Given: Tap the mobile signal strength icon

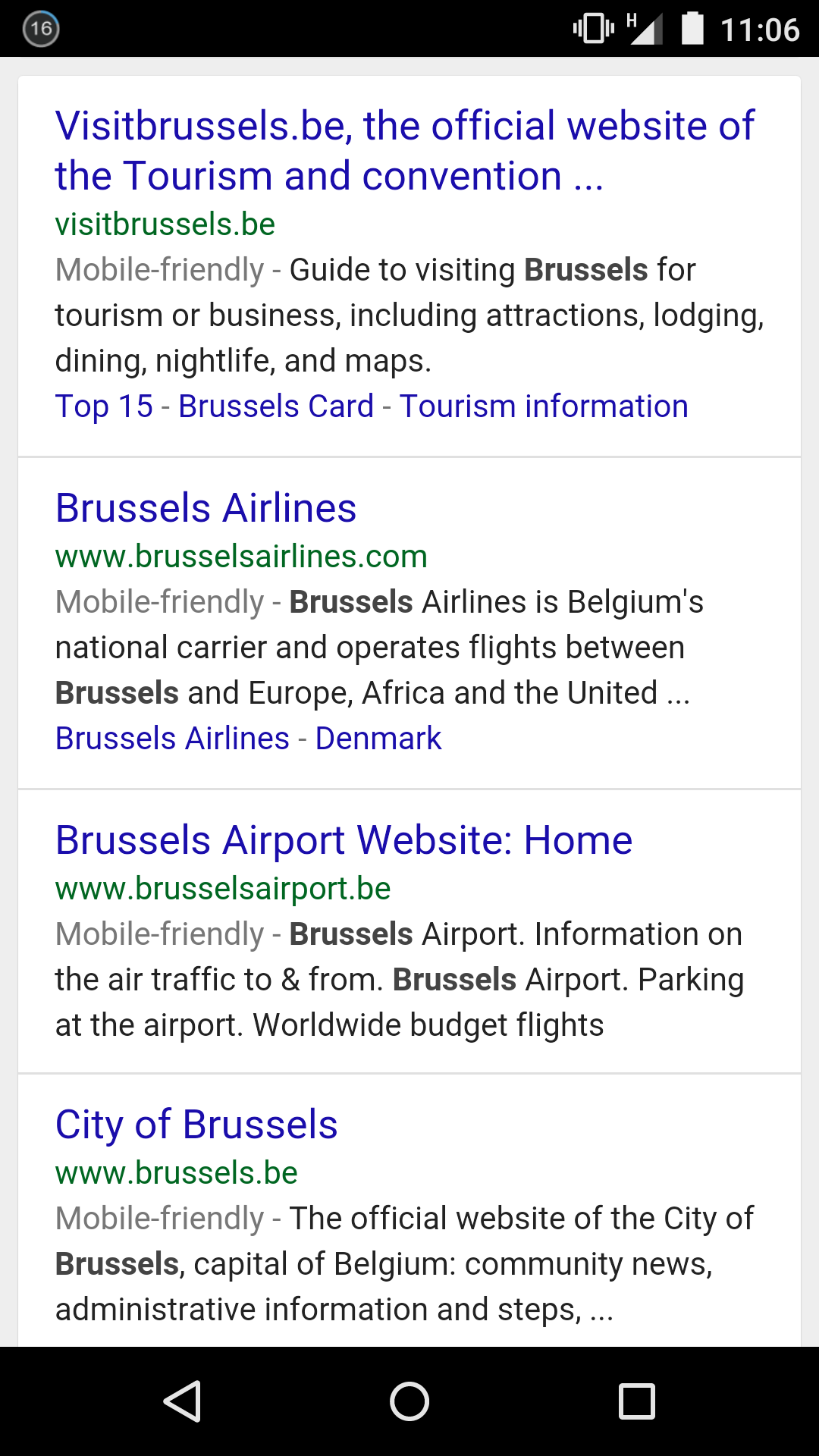Looking at the screenshot, I should pyautogui.click(x=645, y=29).
